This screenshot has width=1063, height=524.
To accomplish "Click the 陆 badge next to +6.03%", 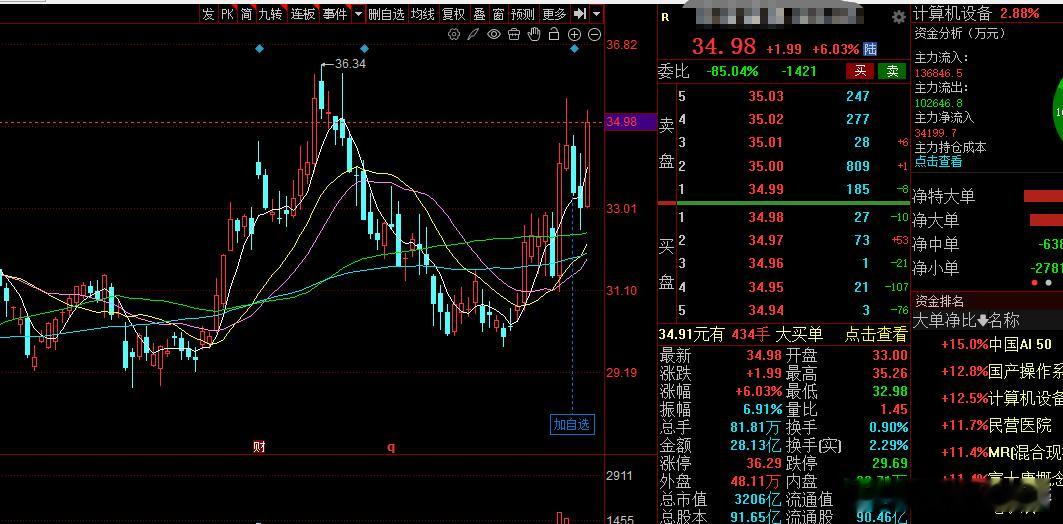I will pyautogui.click(x=870, y=49).
